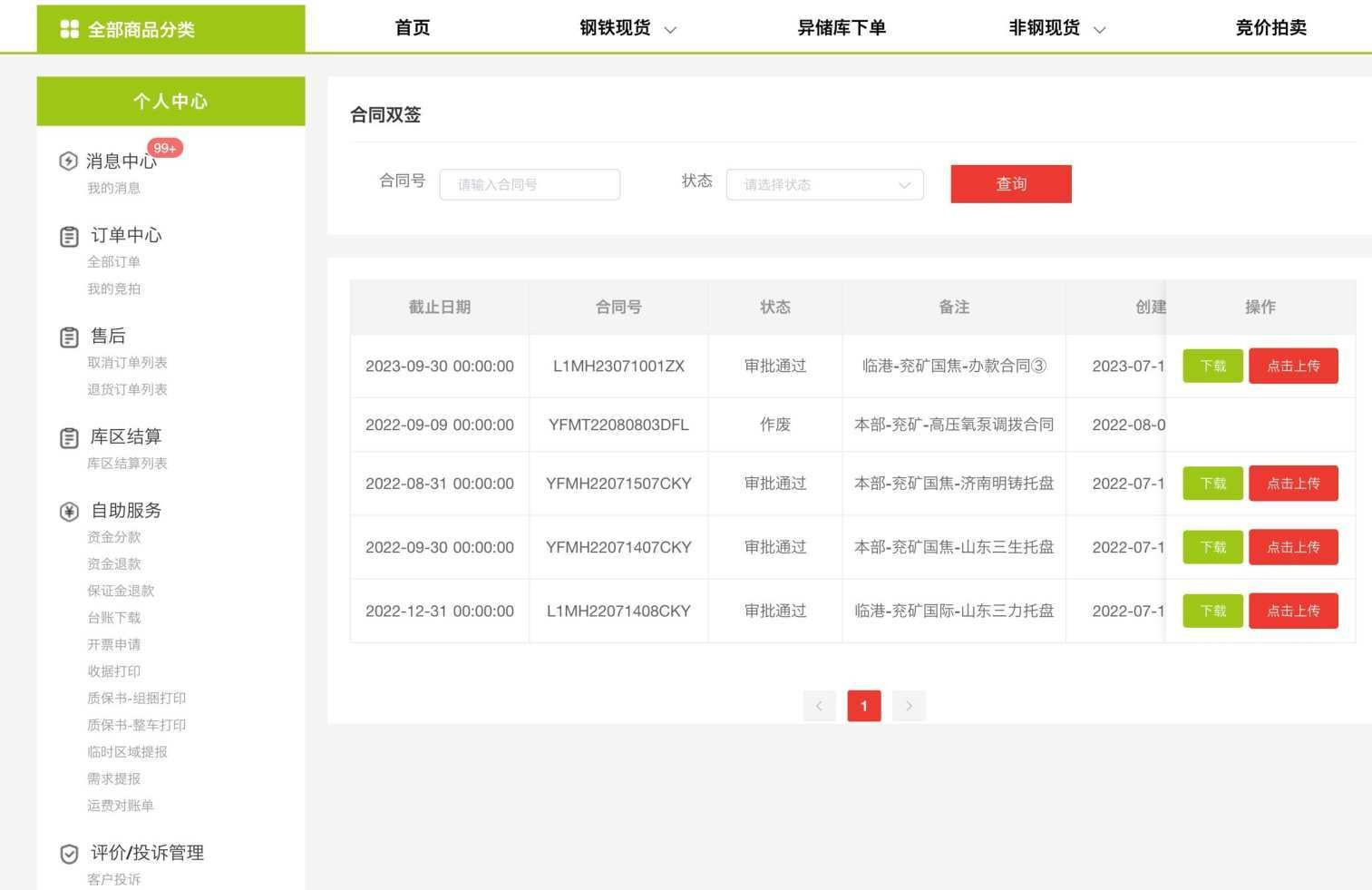Open the 状态 select dropdown

825,184
